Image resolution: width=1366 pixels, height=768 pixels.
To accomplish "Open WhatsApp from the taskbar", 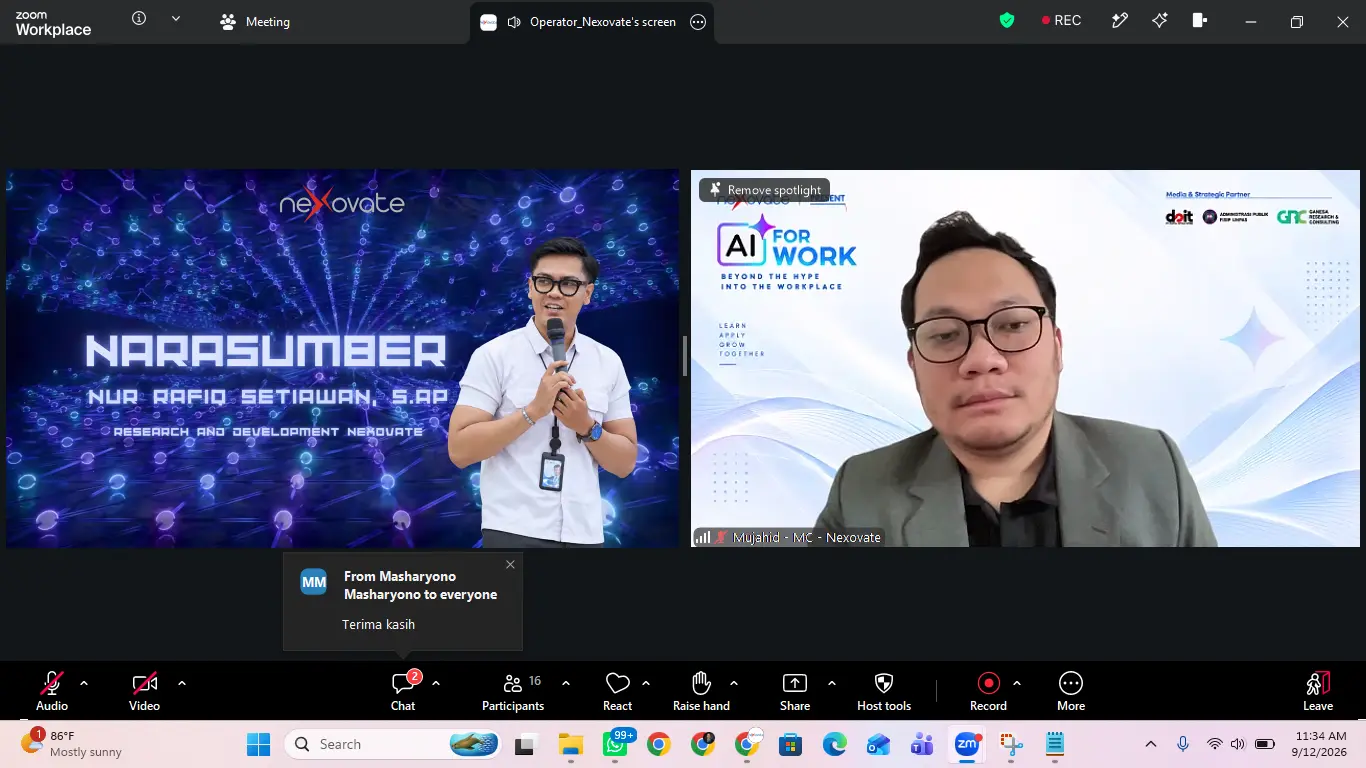I will pos(615,744).
